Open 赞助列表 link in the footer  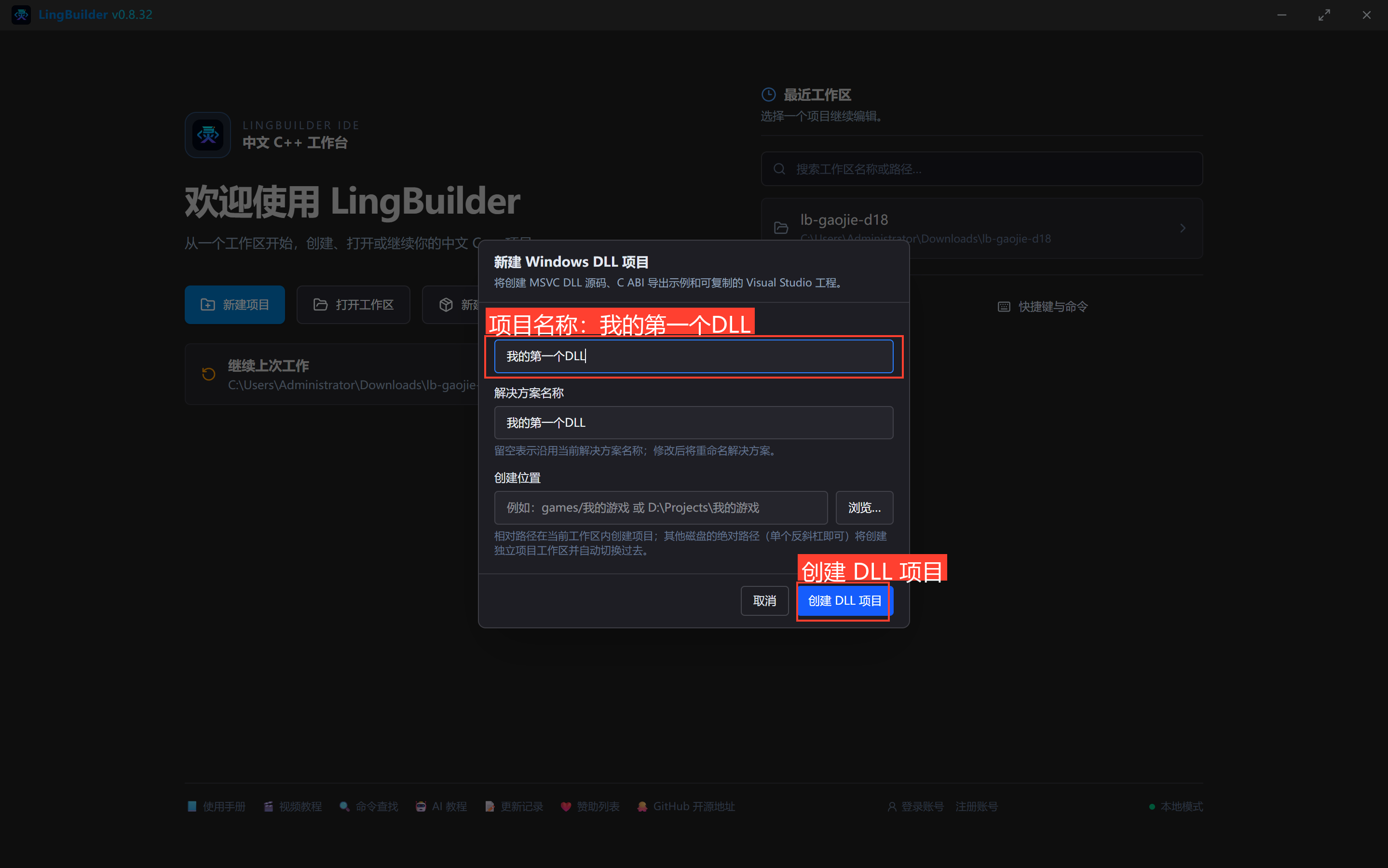(x=590, y=807)
